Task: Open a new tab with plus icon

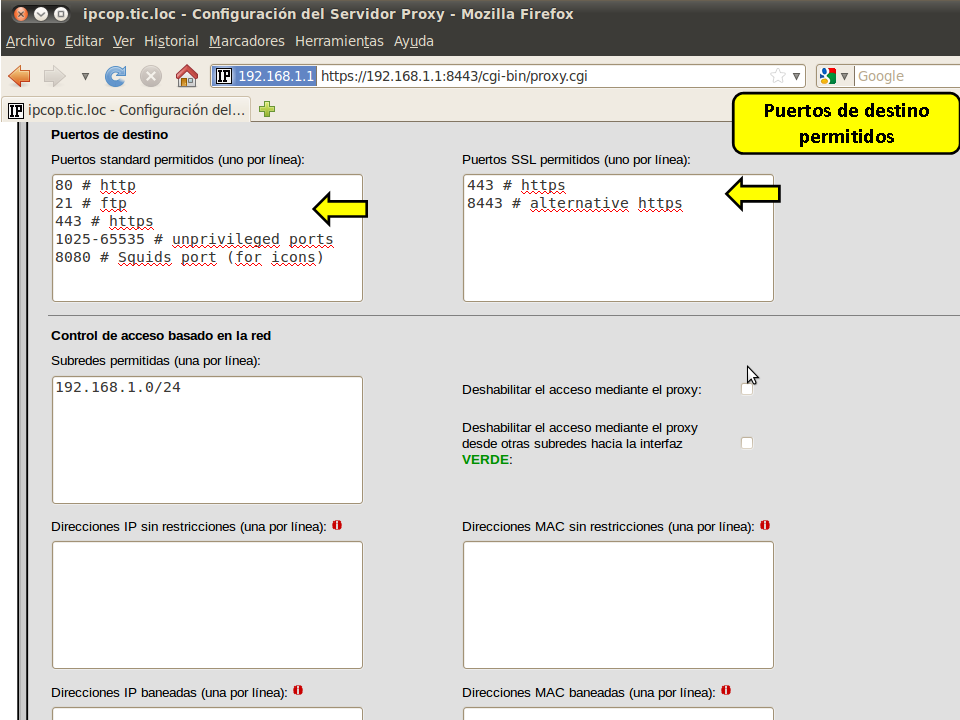Action: pyautogui.click(x=267, y=110)
